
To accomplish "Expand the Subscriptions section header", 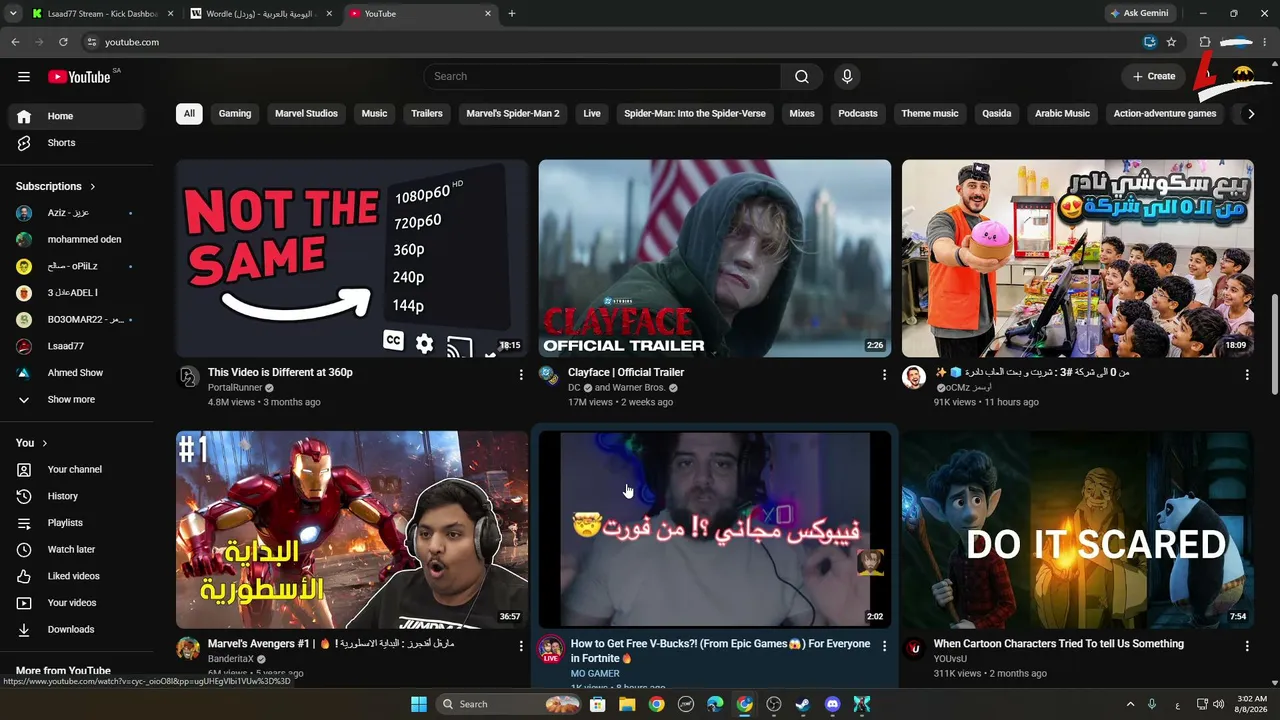I will (56, 187).
